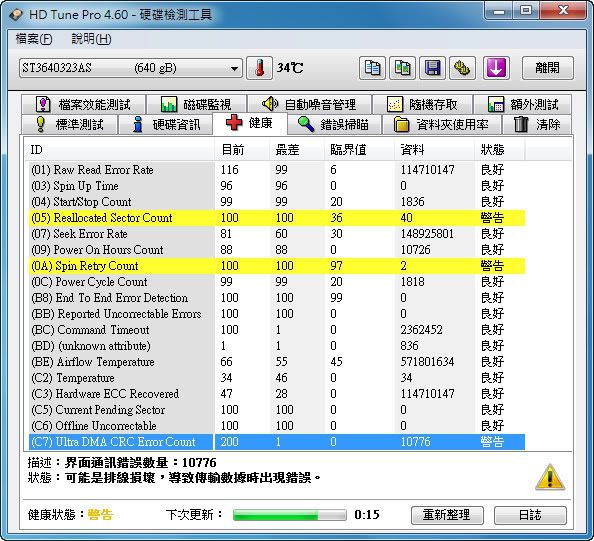Select the Reallocated Sector Count row
The height and width of the screenshot is (541, 594).
[x=277, y=218]
